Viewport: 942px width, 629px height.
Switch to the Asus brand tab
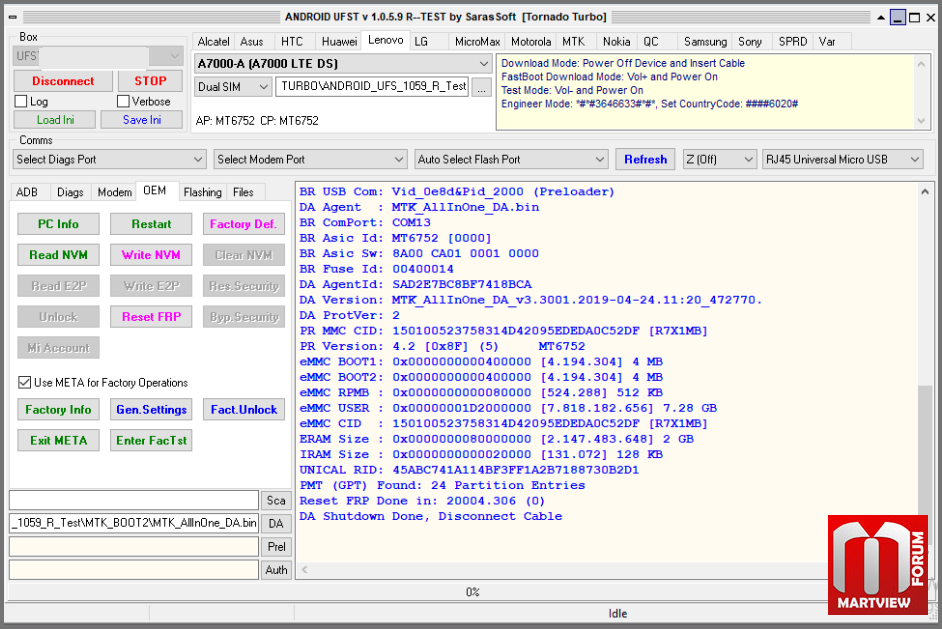(252, 41)
